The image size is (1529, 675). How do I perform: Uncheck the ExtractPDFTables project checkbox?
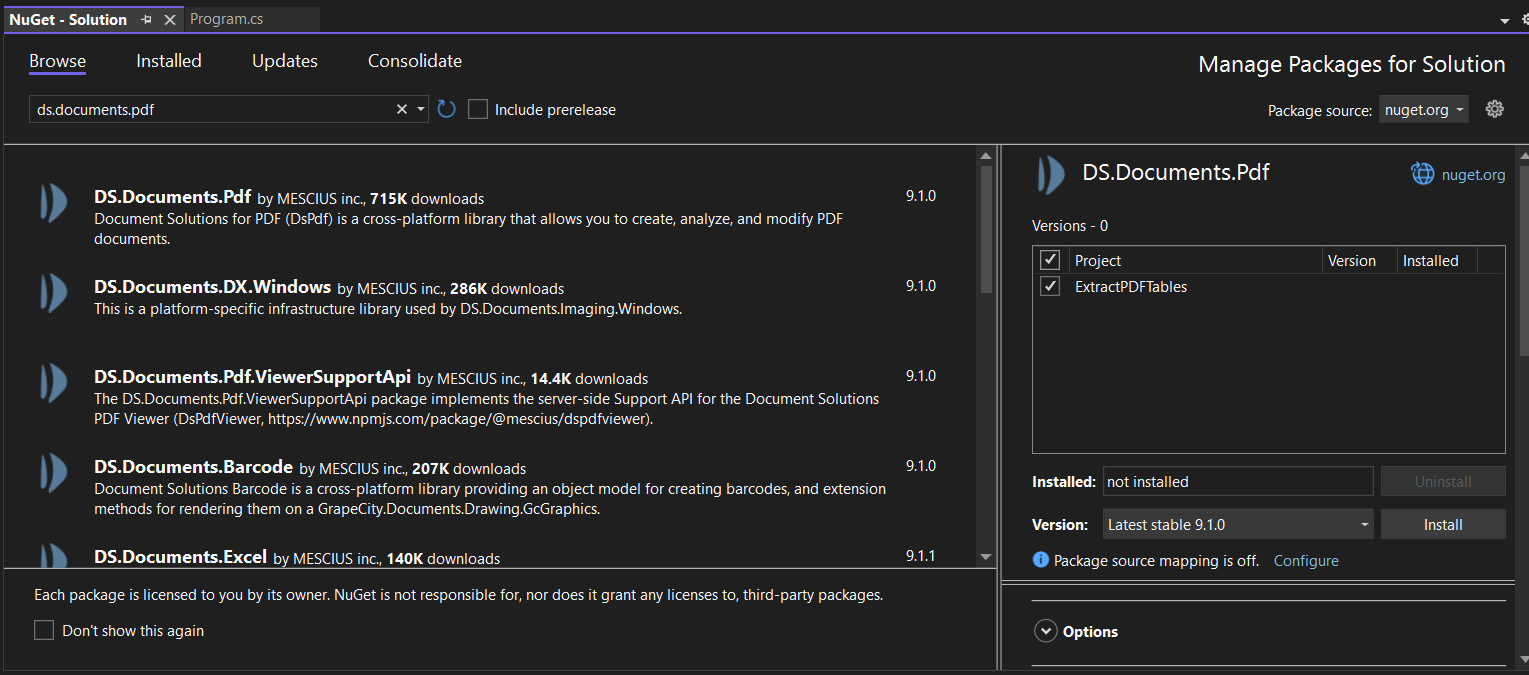click(1050, 286)
